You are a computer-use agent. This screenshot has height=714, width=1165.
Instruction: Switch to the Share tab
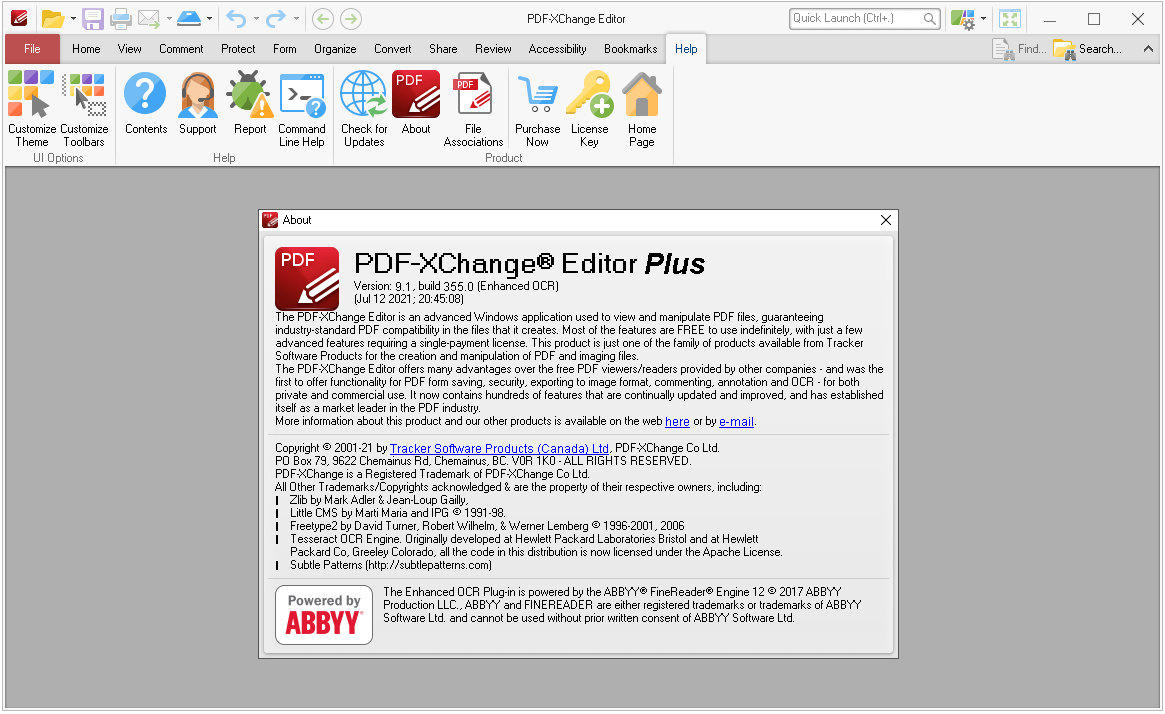(443, 49)
